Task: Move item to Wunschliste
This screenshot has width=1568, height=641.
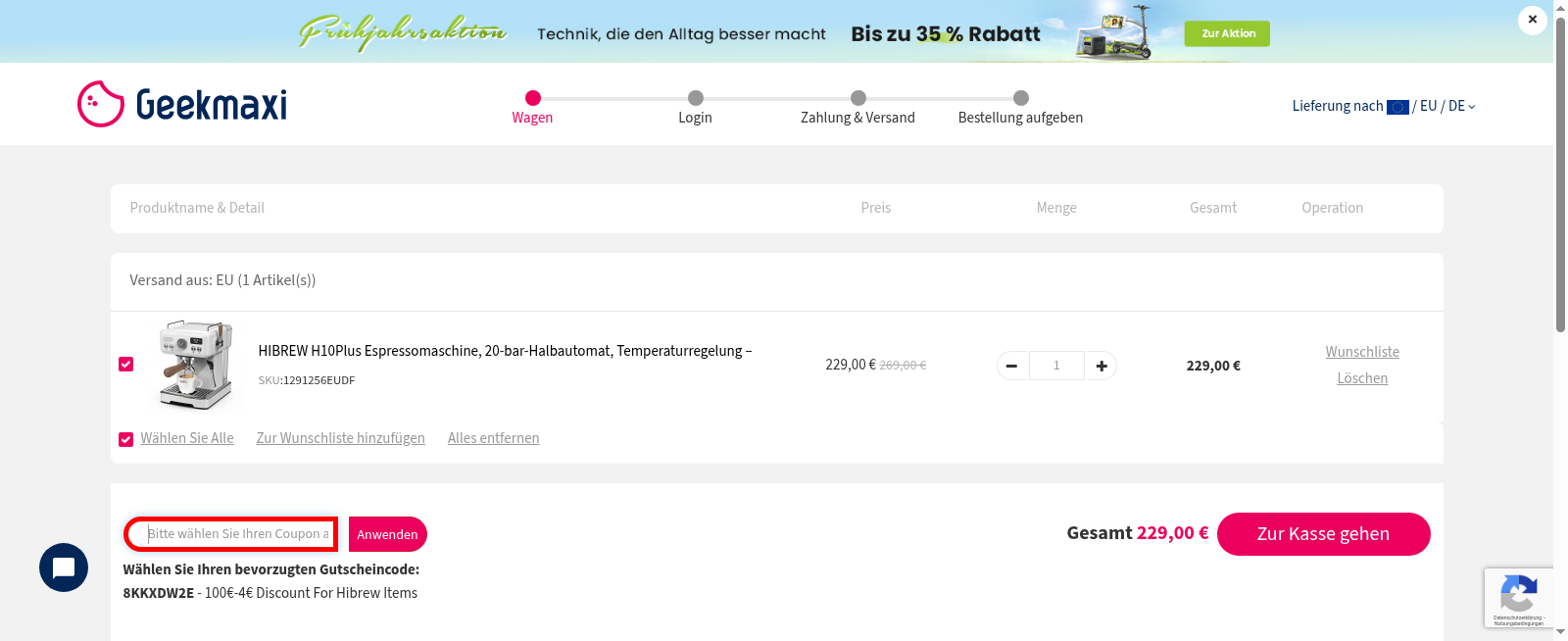Action: click(1362, 352)
